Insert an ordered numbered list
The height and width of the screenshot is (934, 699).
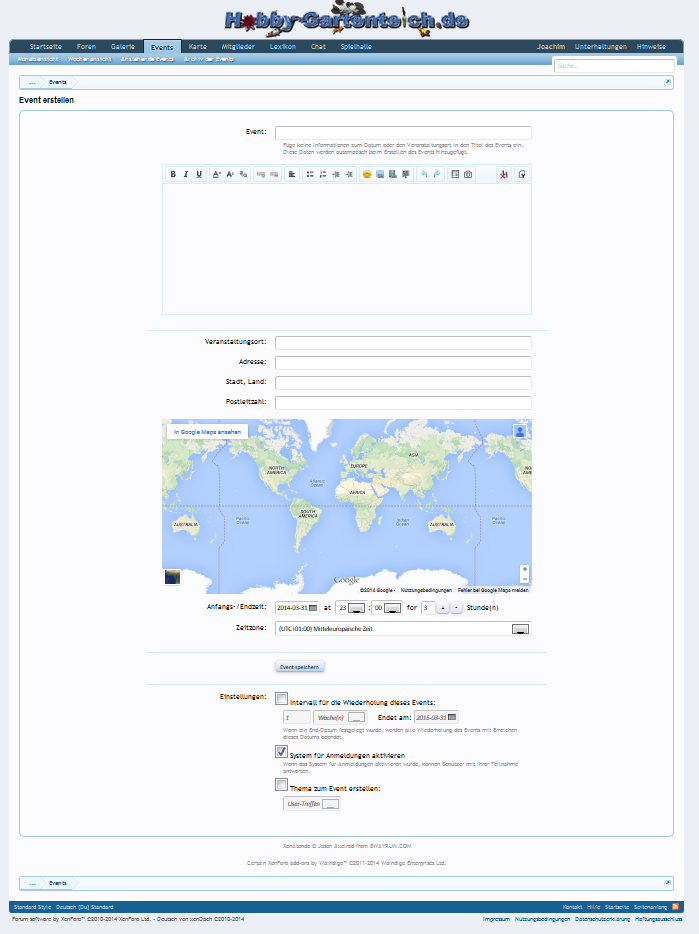(323, 175)
